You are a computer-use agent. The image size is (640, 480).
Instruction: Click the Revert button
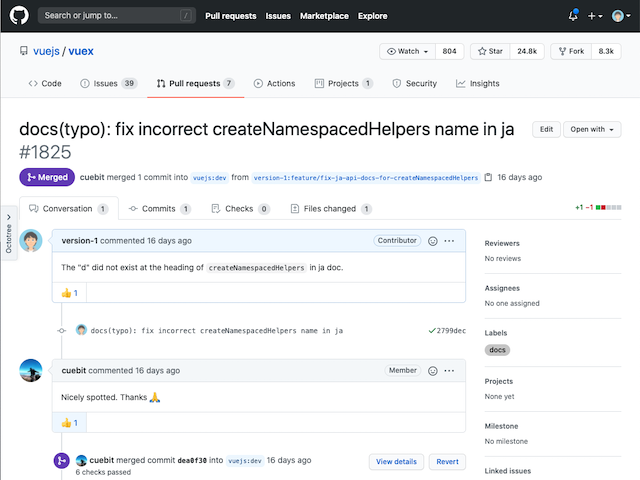447,462
